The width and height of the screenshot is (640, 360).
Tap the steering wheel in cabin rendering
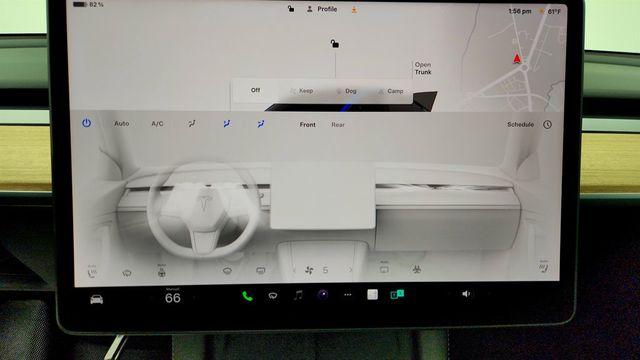[x=203, y=209]
